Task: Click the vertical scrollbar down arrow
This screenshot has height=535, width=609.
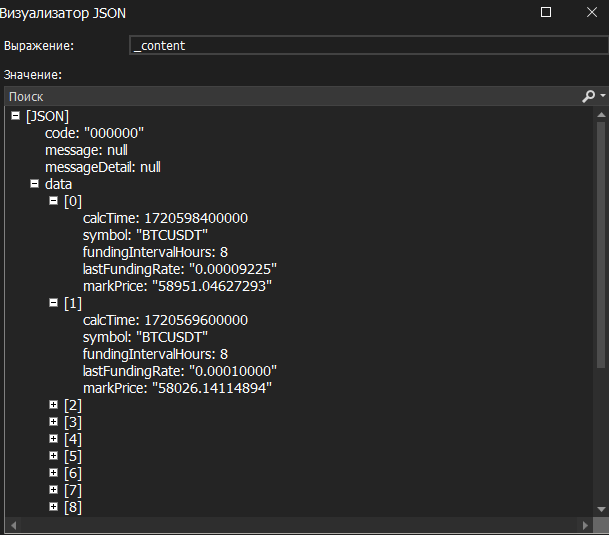Action: (x=601, y=509)
